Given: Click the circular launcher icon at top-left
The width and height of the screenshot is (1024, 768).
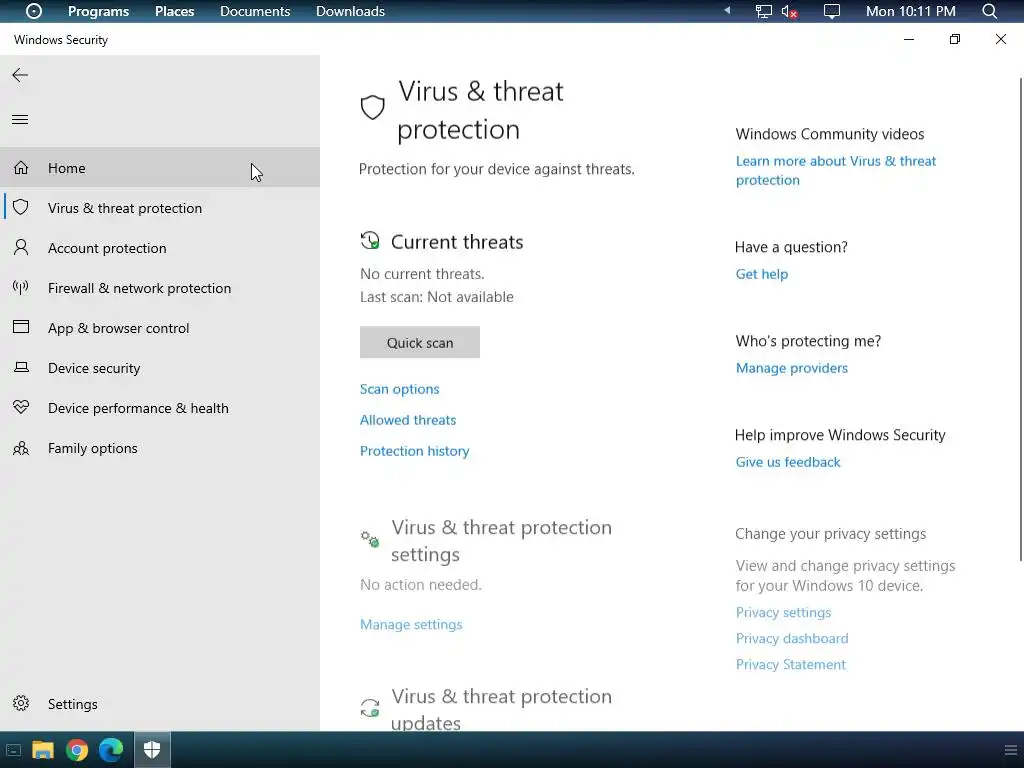Looking at the screenshot, I should 34,11.
